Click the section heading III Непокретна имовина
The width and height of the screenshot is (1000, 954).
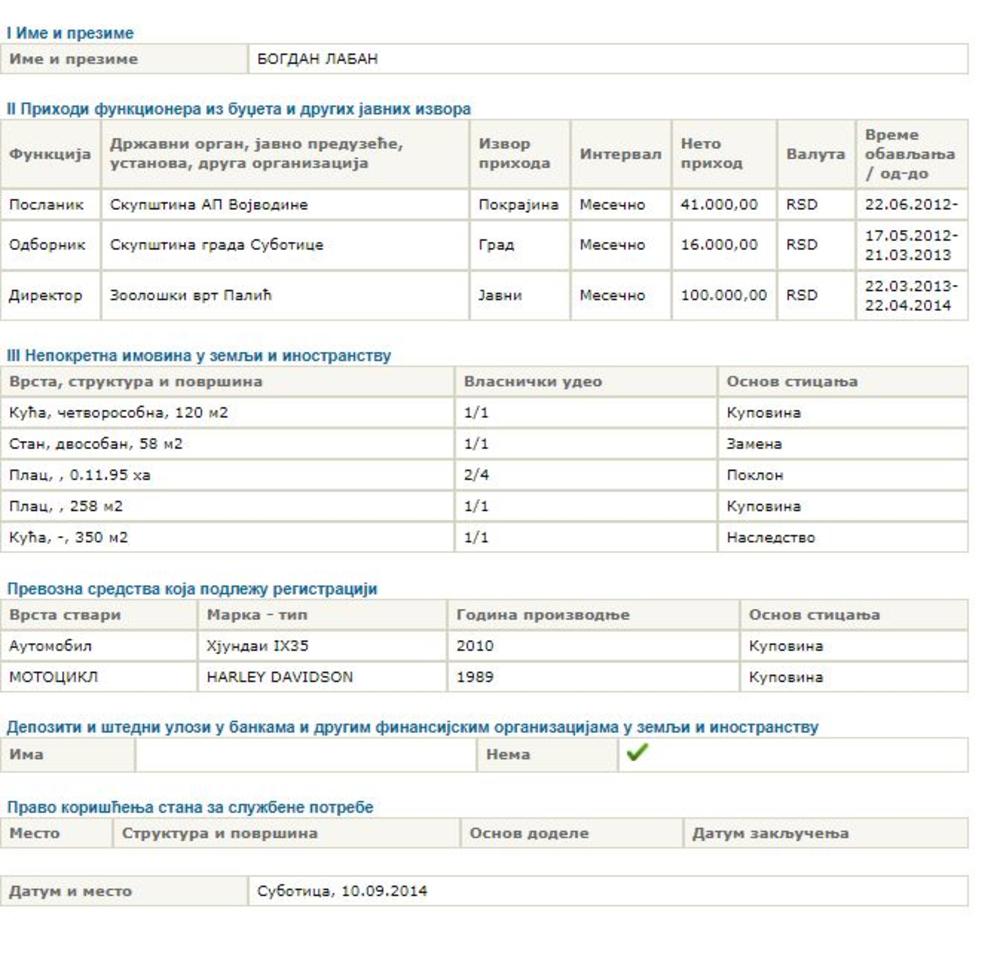(x=199, y=355)
